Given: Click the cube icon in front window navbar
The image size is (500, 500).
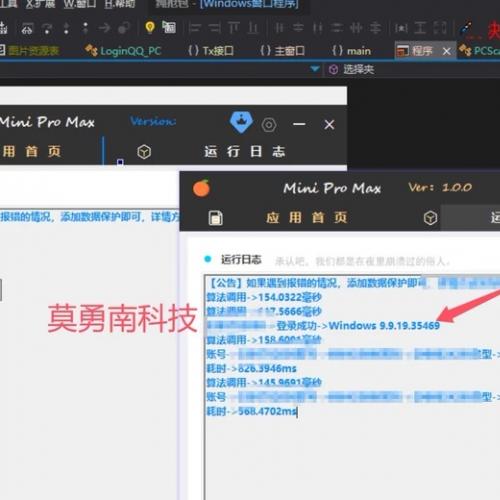Looking at the screenshot, I should (430, 218).
